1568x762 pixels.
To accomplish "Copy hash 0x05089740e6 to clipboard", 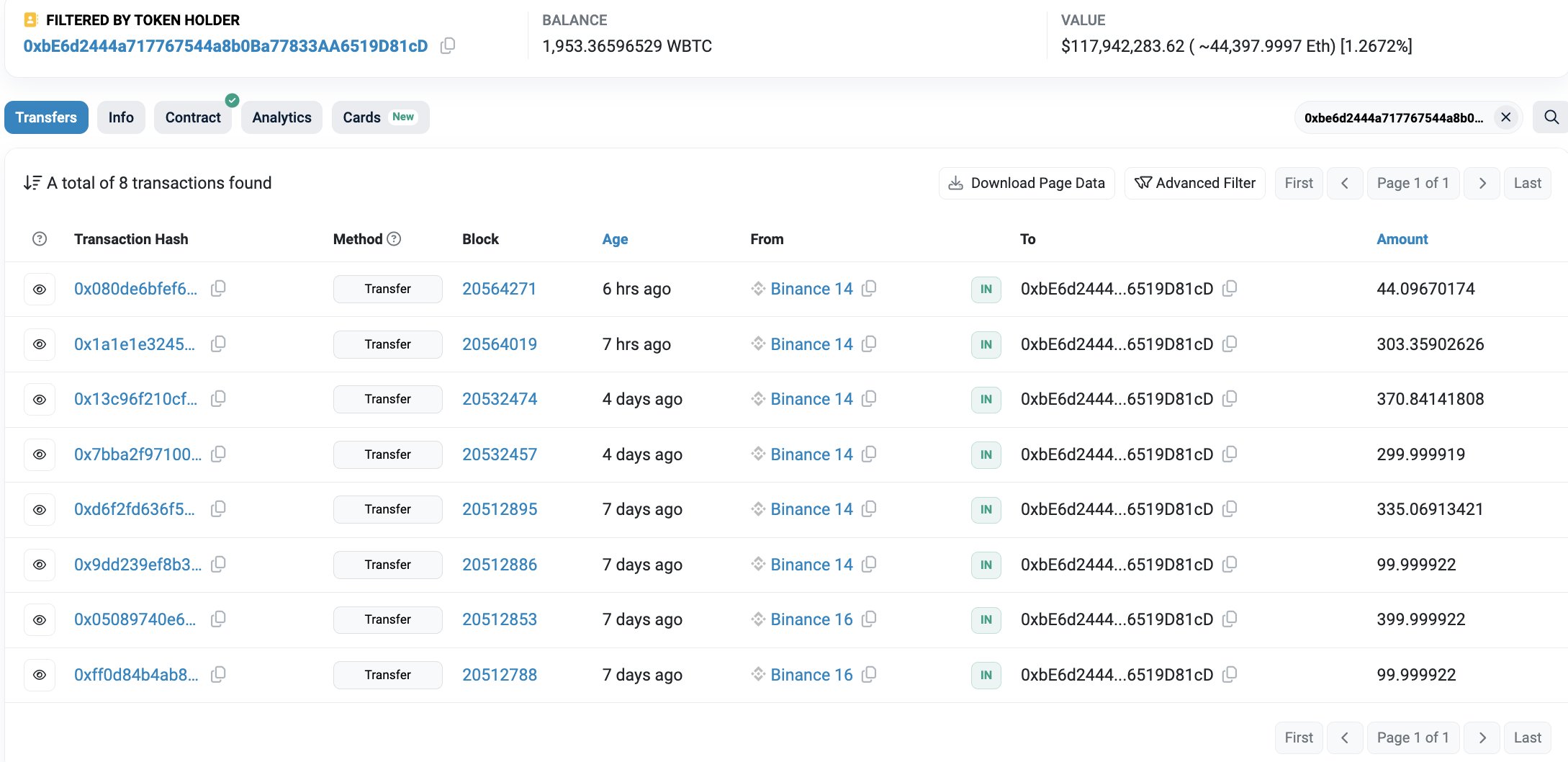I will point(218,619).
